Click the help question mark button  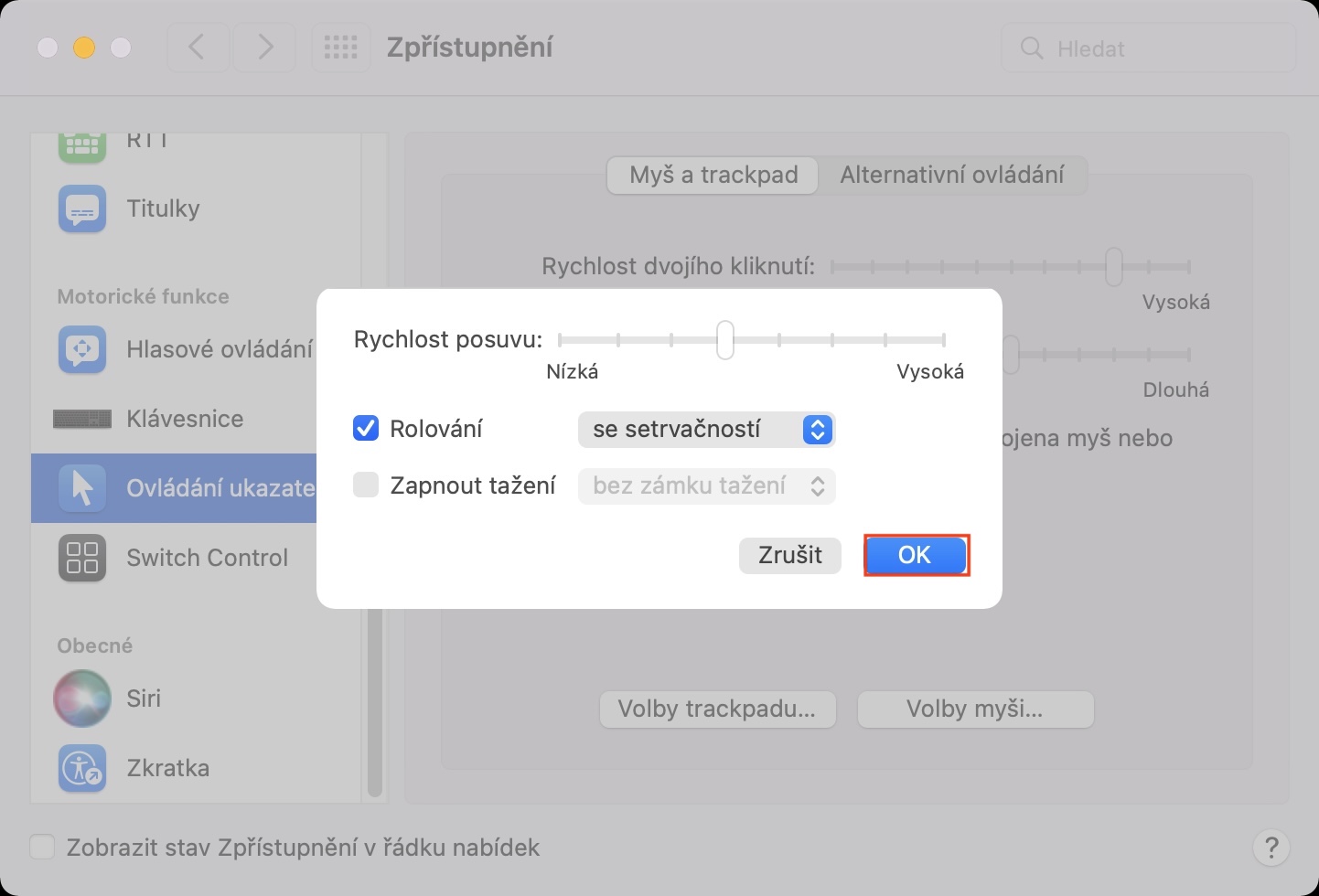[1271, 848]
